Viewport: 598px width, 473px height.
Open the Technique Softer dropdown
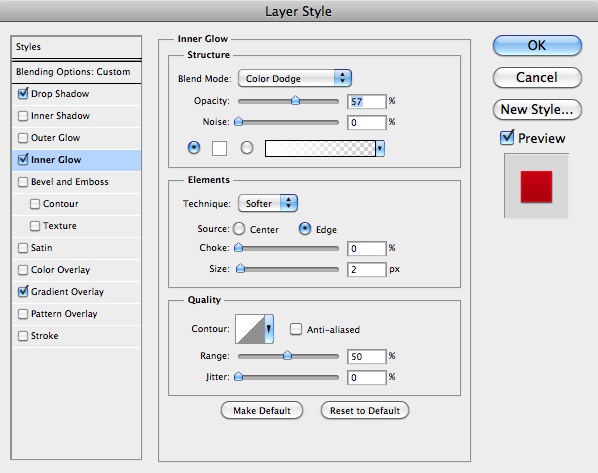tap(268, 203)
